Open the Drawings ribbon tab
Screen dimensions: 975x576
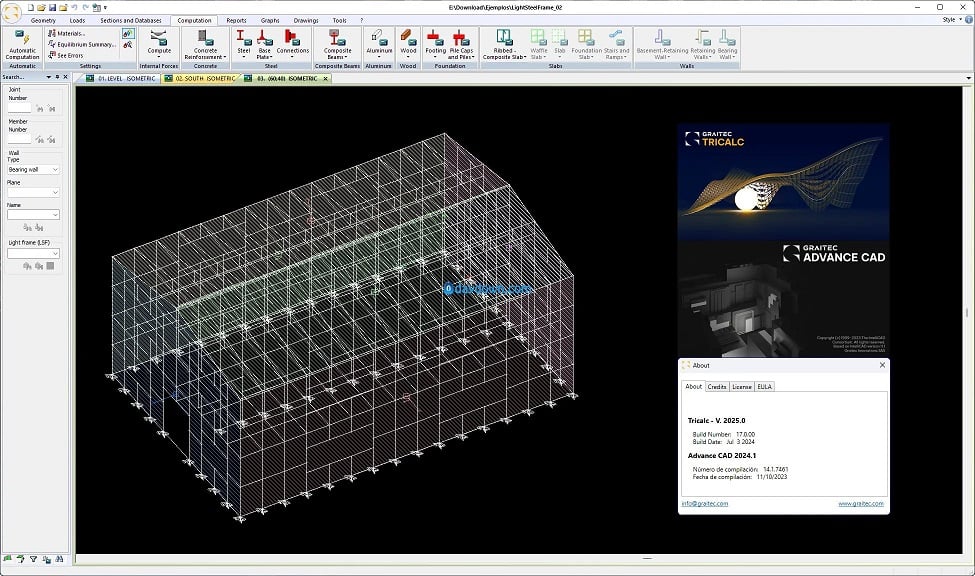click(306, 21)
